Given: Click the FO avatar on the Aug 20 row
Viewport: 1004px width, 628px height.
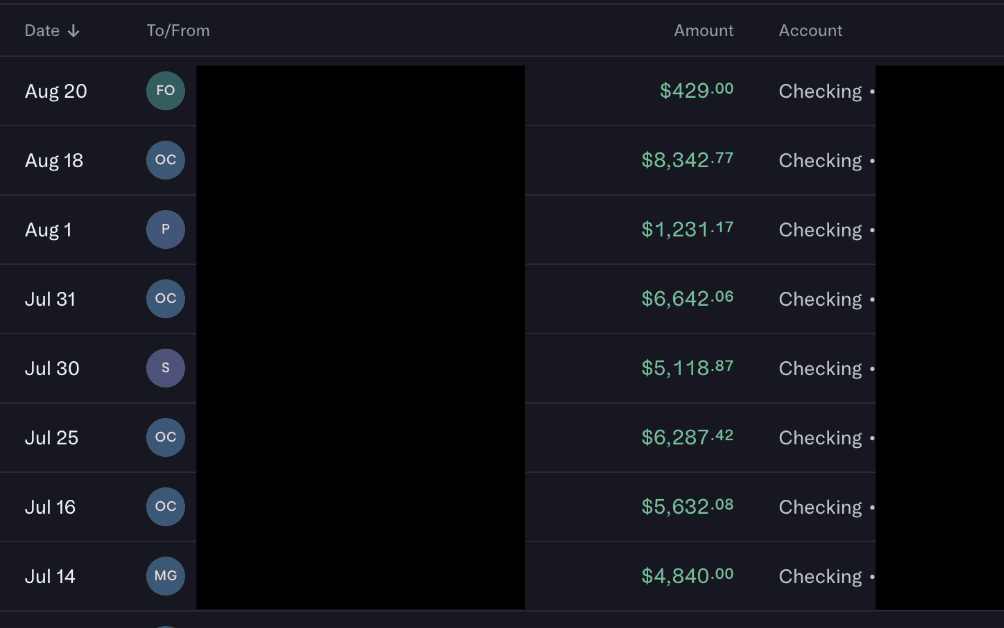Looking at the screenshot, I should tap(166, 91).
